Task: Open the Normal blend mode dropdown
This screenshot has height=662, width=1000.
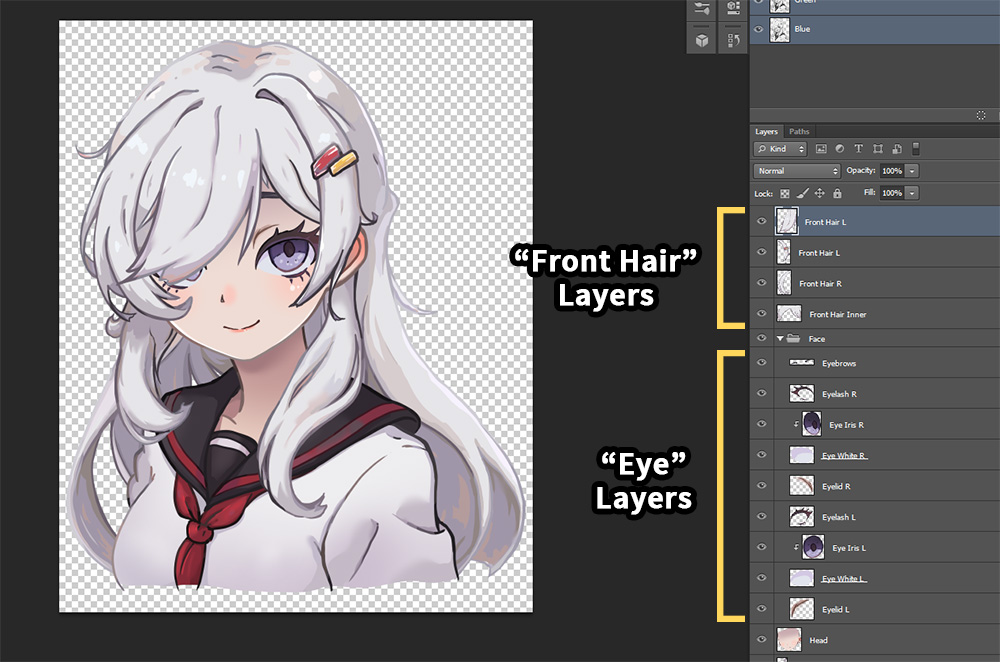Action: [x=797, y=171]
